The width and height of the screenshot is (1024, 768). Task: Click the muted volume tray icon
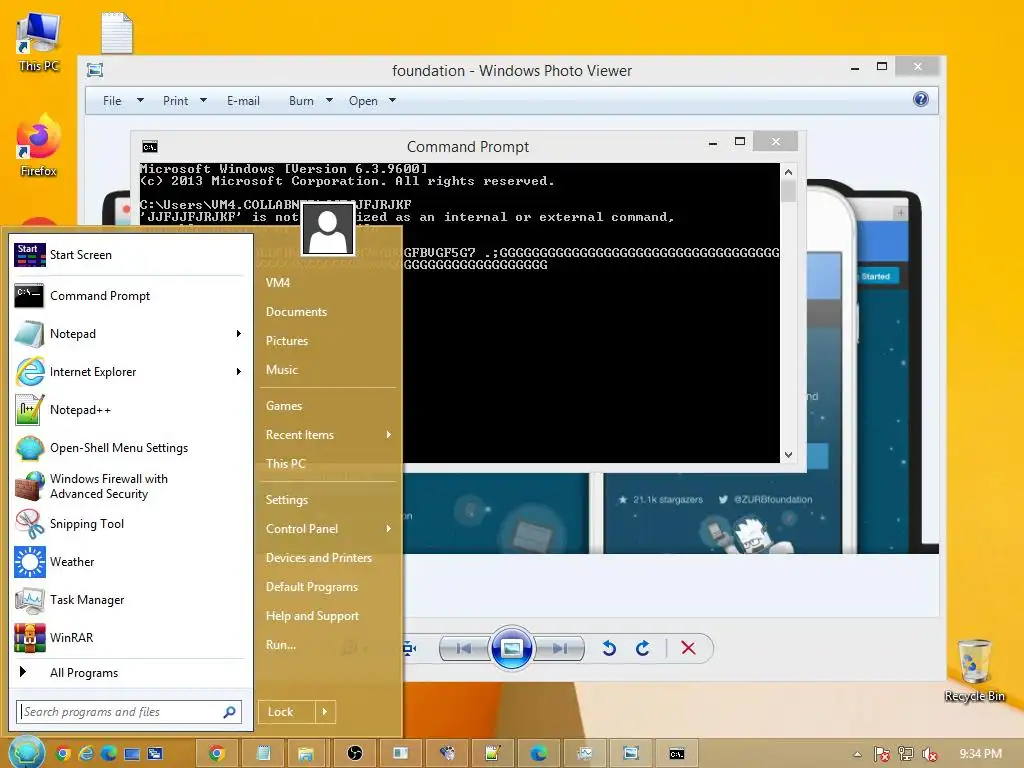click(x=930, y=754)
